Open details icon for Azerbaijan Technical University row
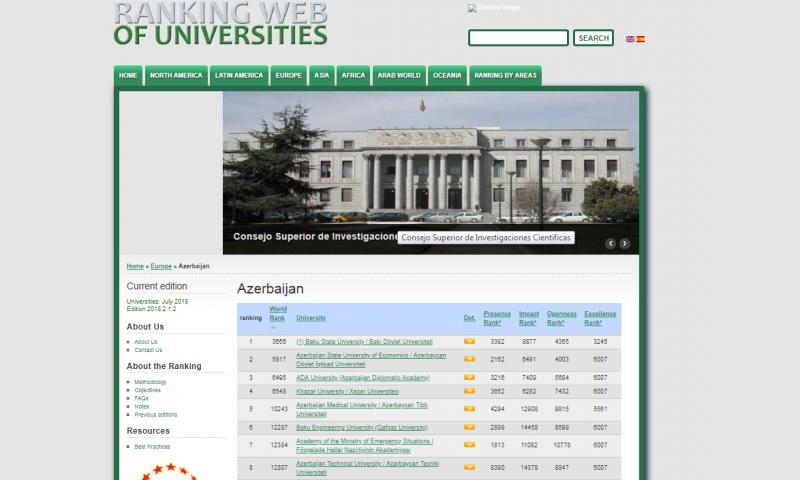 (x=469, y=467)
